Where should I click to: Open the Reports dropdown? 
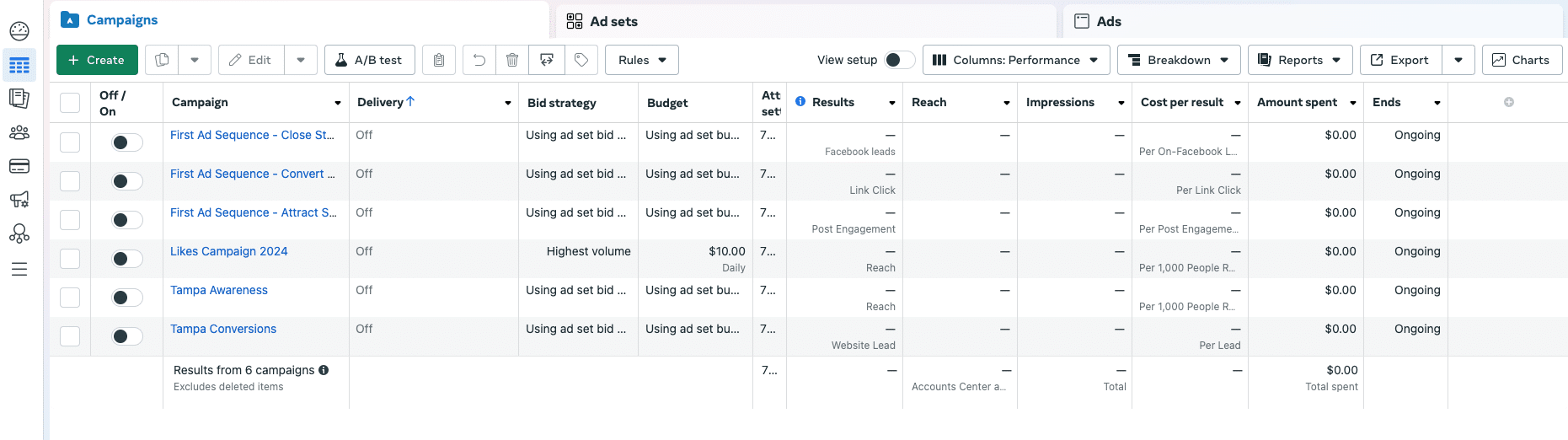1300,60
